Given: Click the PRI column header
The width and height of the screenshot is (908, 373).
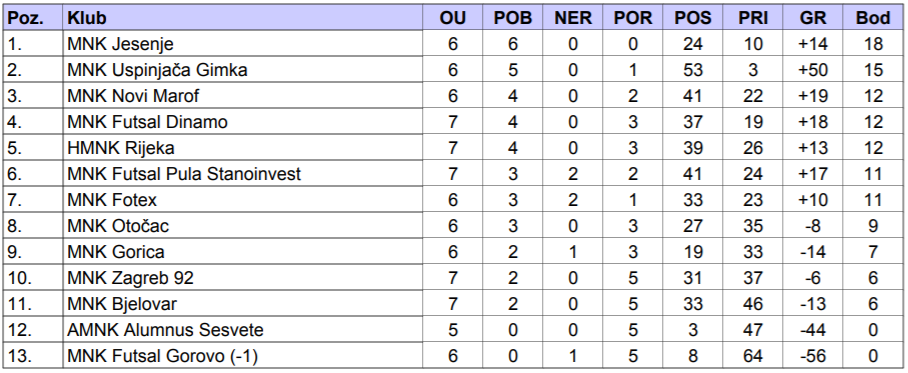Looking at the screenshot, I should [x=753, y=18].
